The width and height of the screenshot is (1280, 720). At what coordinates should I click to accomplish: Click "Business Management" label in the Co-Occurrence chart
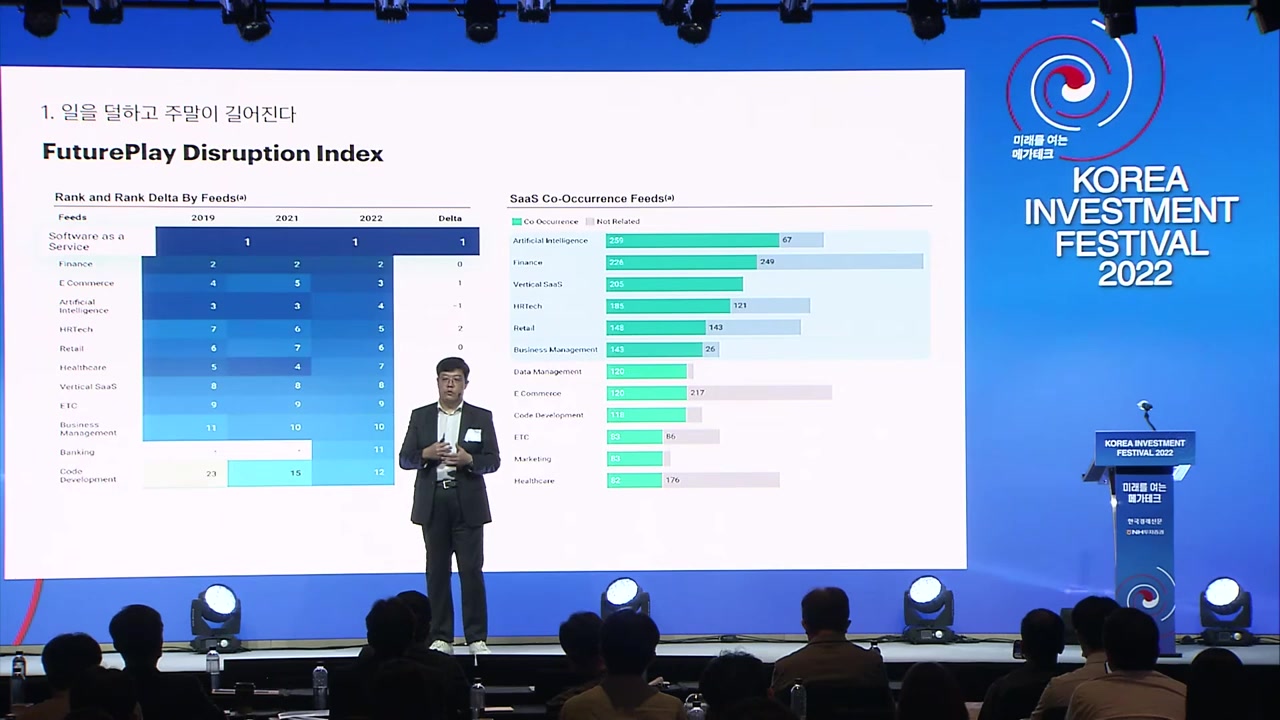point(556,350)
